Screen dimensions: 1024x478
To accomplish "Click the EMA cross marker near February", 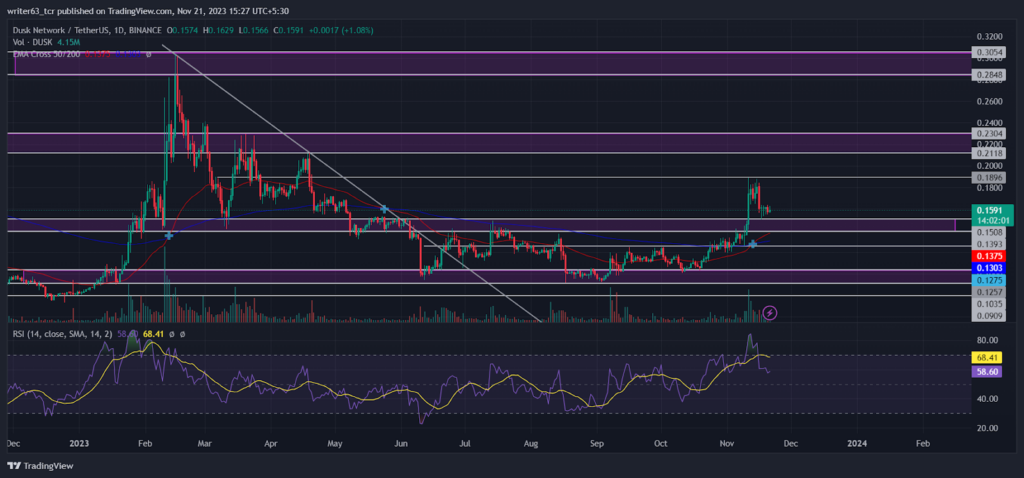I will click(x=168, y=235).
